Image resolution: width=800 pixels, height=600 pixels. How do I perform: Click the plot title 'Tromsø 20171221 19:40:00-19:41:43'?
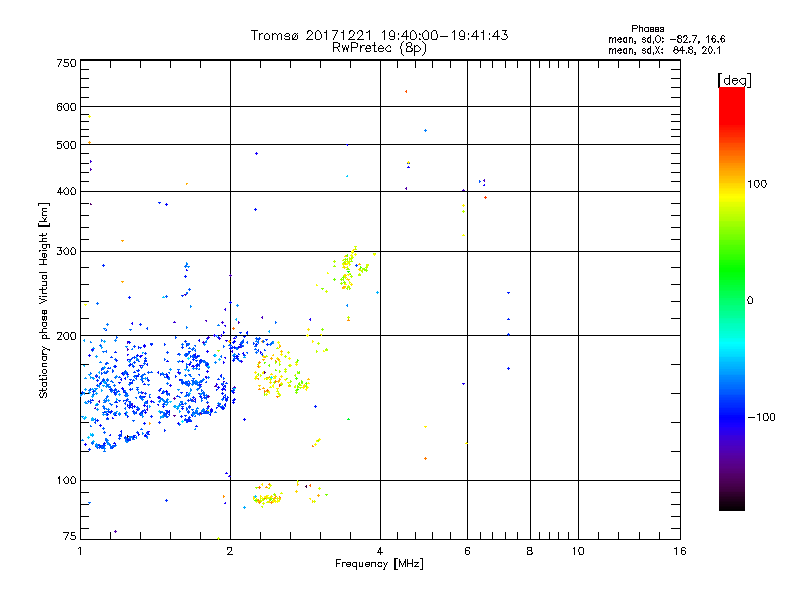379,35
